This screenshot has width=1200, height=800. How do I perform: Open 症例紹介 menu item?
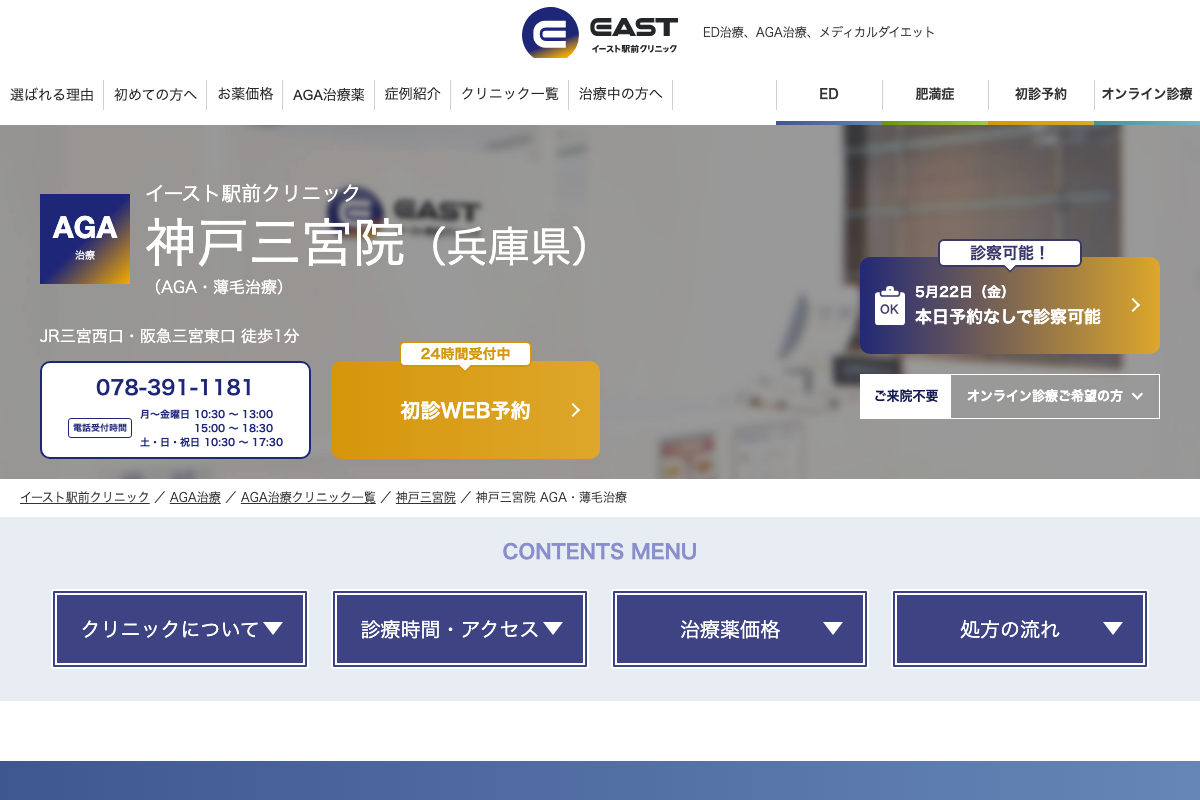tap(412, 94)
